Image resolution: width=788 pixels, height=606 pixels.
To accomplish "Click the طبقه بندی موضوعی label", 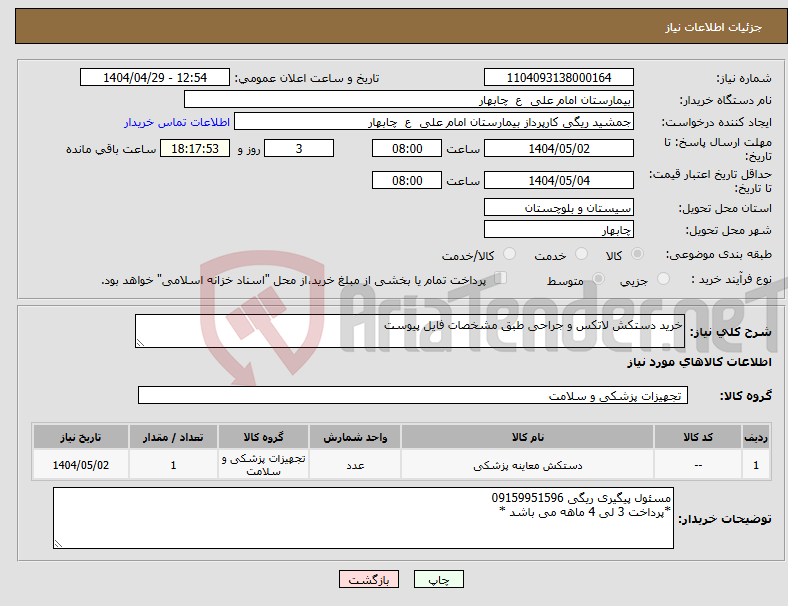I will [x=719, y=255].
